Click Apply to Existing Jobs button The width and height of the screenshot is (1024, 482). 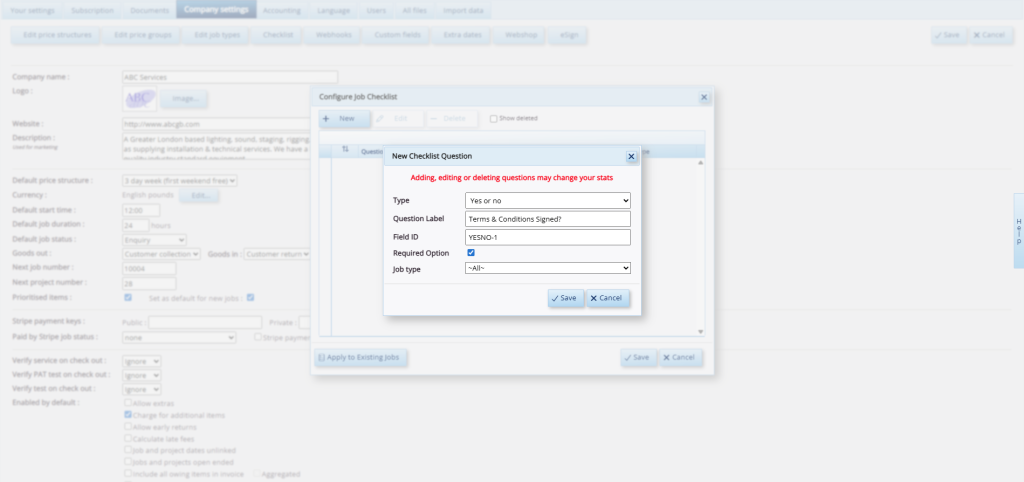(361, 357)
